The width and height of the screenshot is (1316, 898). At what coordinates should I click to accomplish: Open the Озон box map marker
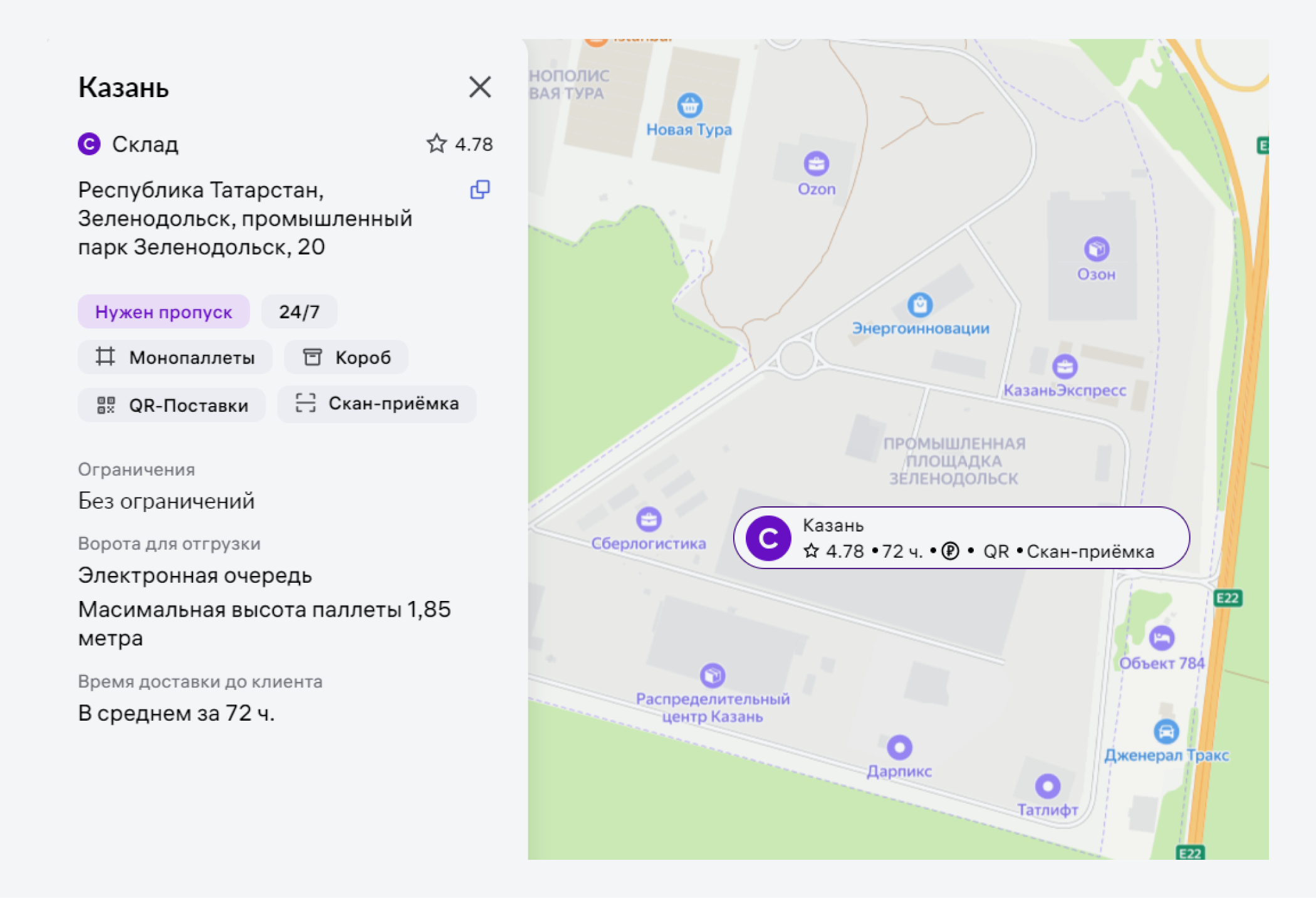1097,249
